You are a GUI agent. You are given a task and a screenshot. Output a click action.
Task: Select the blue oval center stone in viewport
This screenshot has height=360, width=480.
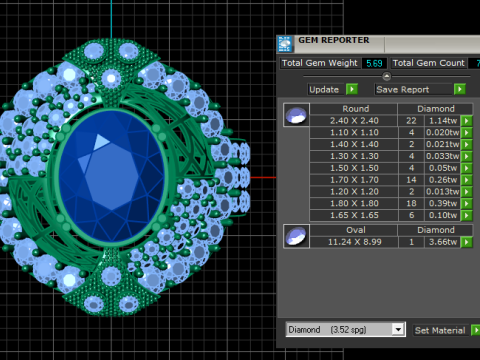pyautogui.click(x=112, y=177)
